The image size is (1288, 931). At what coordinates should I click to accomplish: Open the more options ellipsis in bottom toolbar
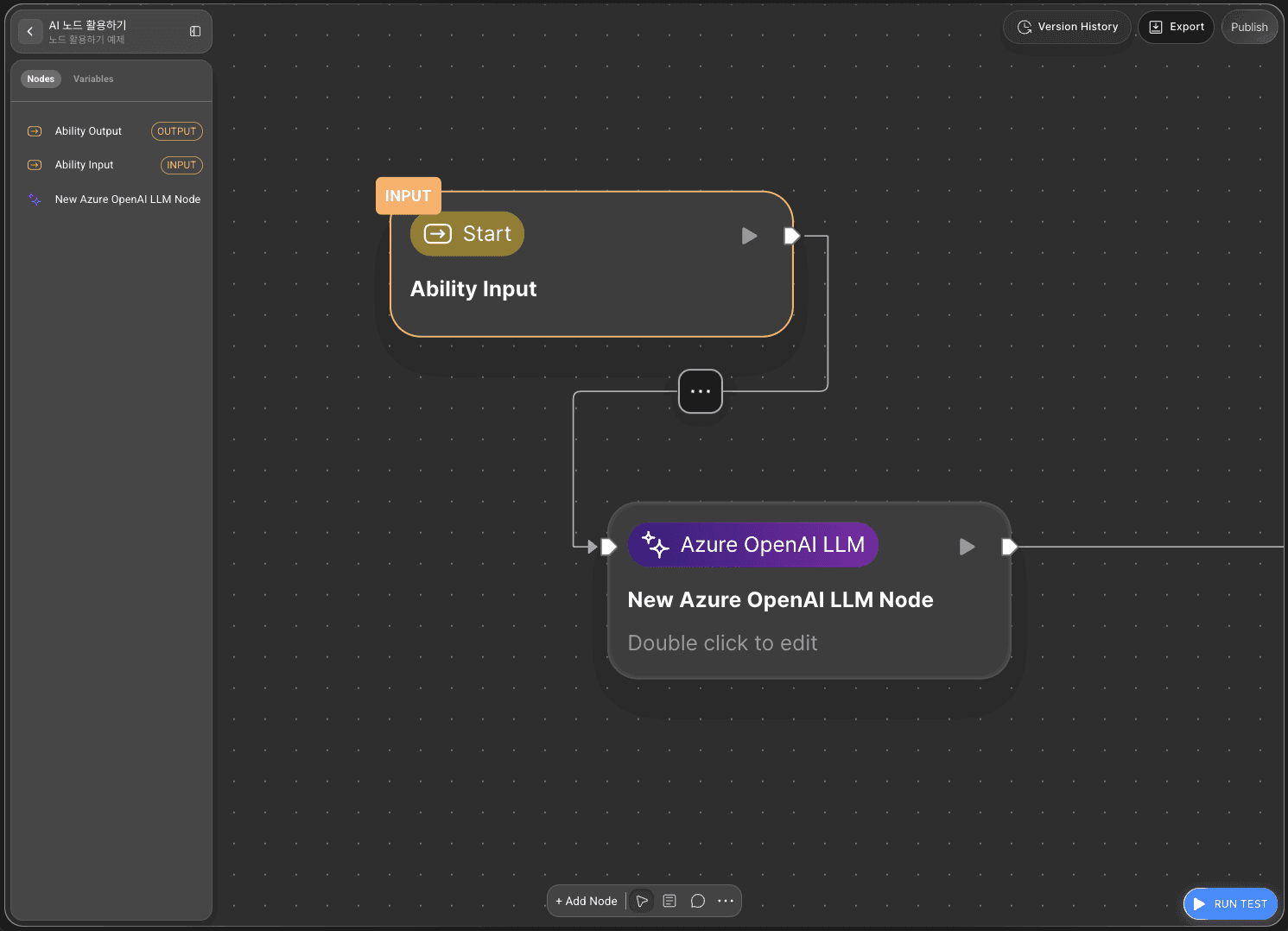(726, 901)
